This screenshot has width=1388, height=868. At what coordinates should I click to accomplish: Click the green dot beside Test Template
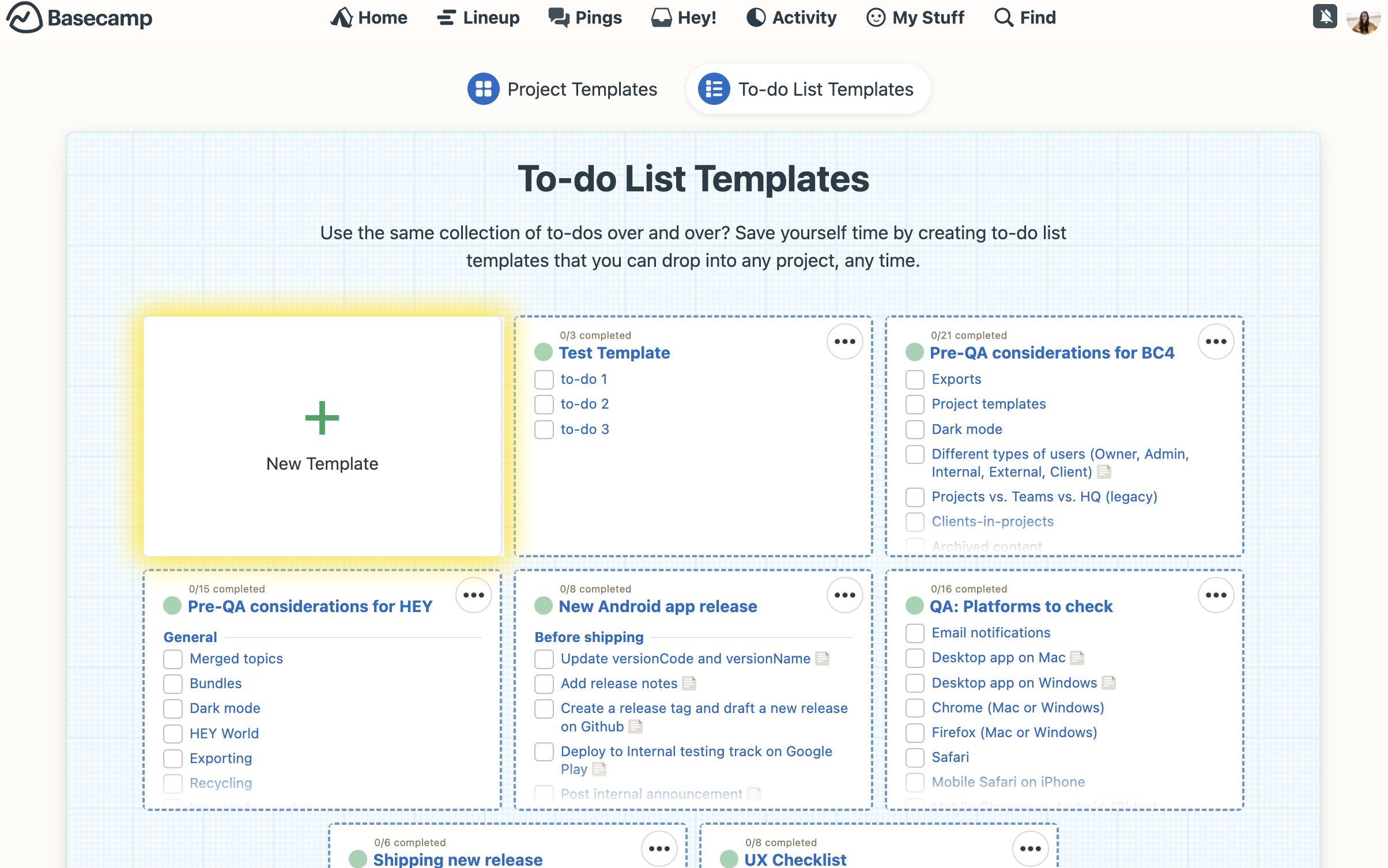pos(544,352)
